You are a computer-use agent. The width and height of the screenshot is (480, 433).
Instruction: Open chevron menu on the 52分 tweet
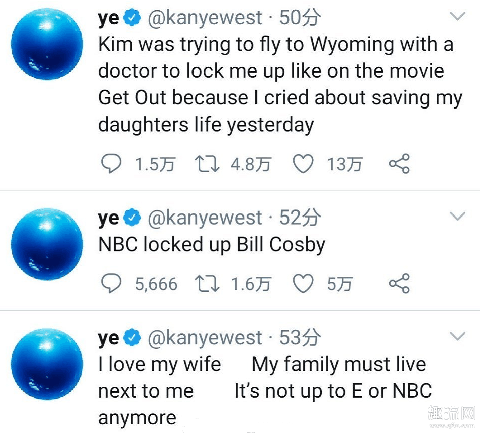(457, 216)
